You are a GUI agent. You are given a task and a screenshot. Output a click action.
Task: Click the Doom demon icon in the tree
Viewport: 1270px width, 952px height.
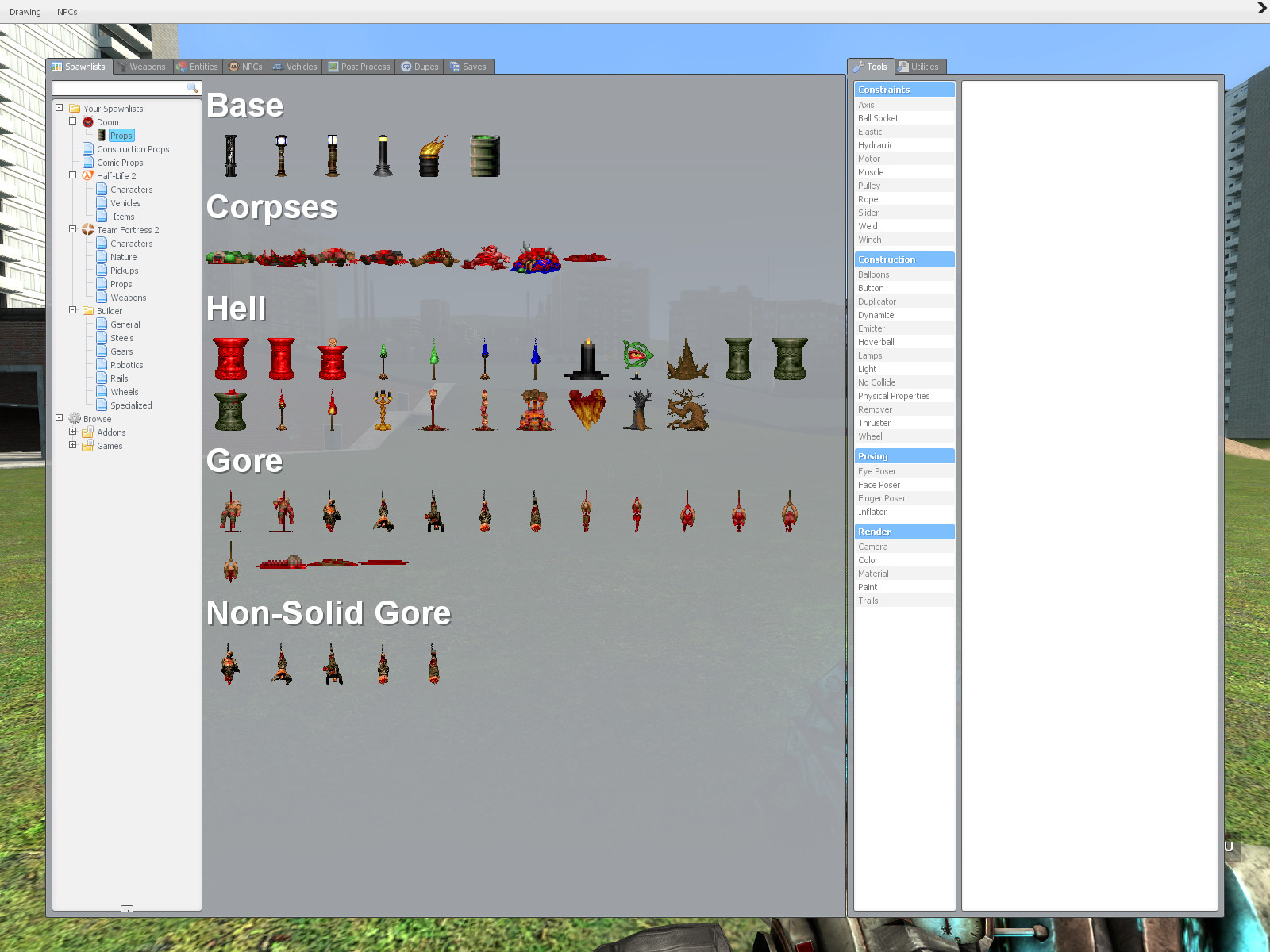tap(88, 122)
